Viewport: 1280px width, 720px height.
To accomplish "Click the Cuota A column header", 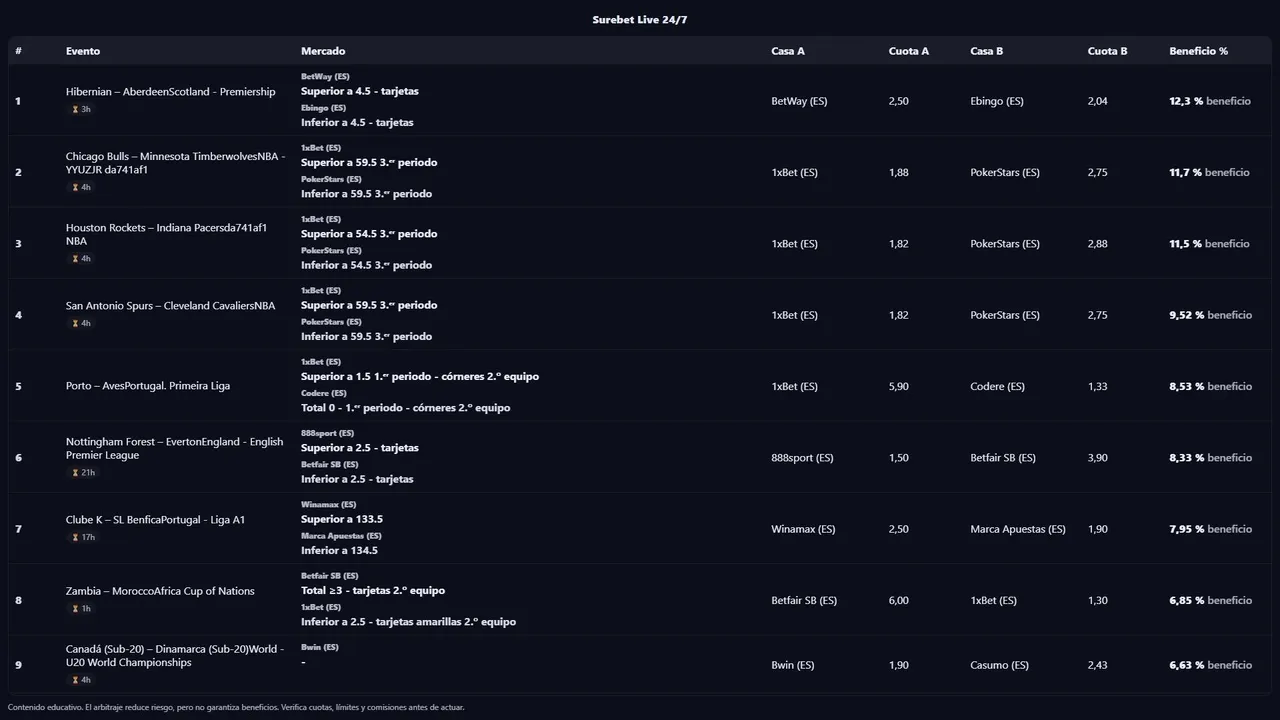I will (908, 51).
